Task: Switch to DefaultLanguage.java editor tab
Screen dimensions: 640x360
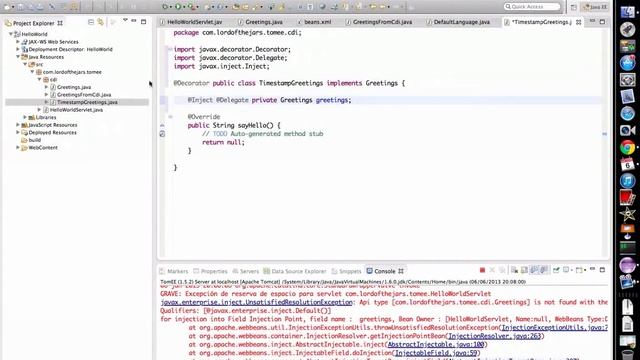Action: pos(461,22)
